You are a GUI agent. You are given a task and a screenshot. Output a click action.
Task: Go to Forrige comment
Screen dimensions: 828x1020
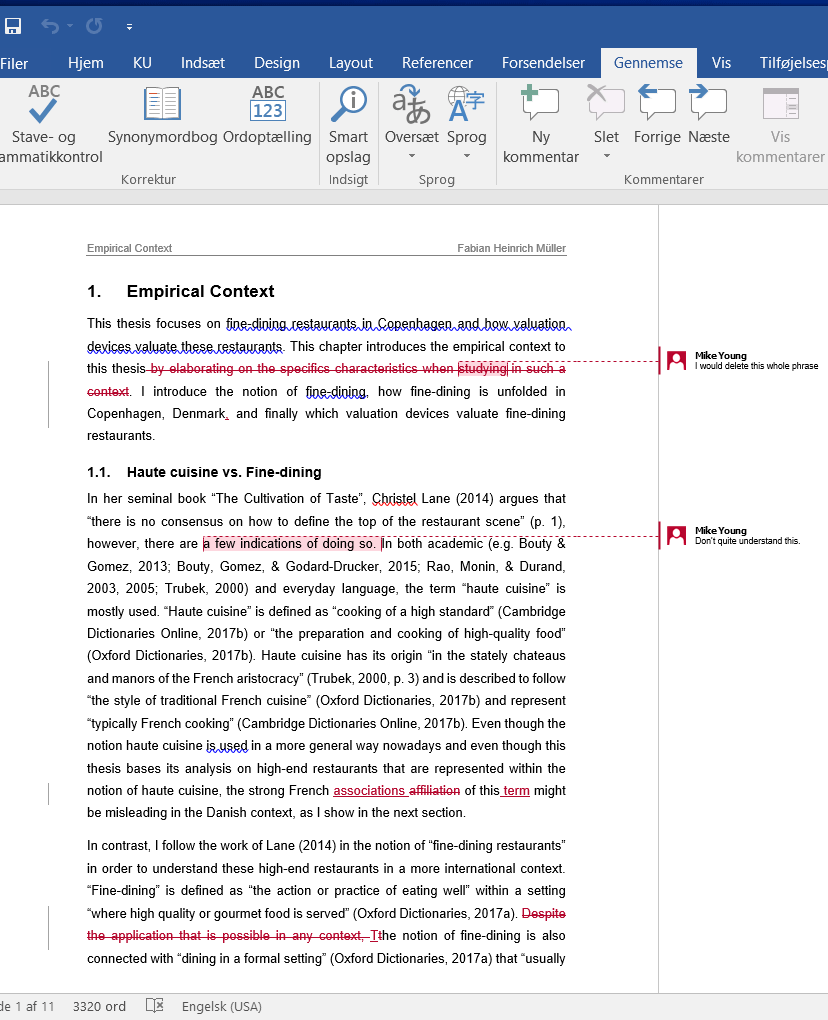(657, 114)
